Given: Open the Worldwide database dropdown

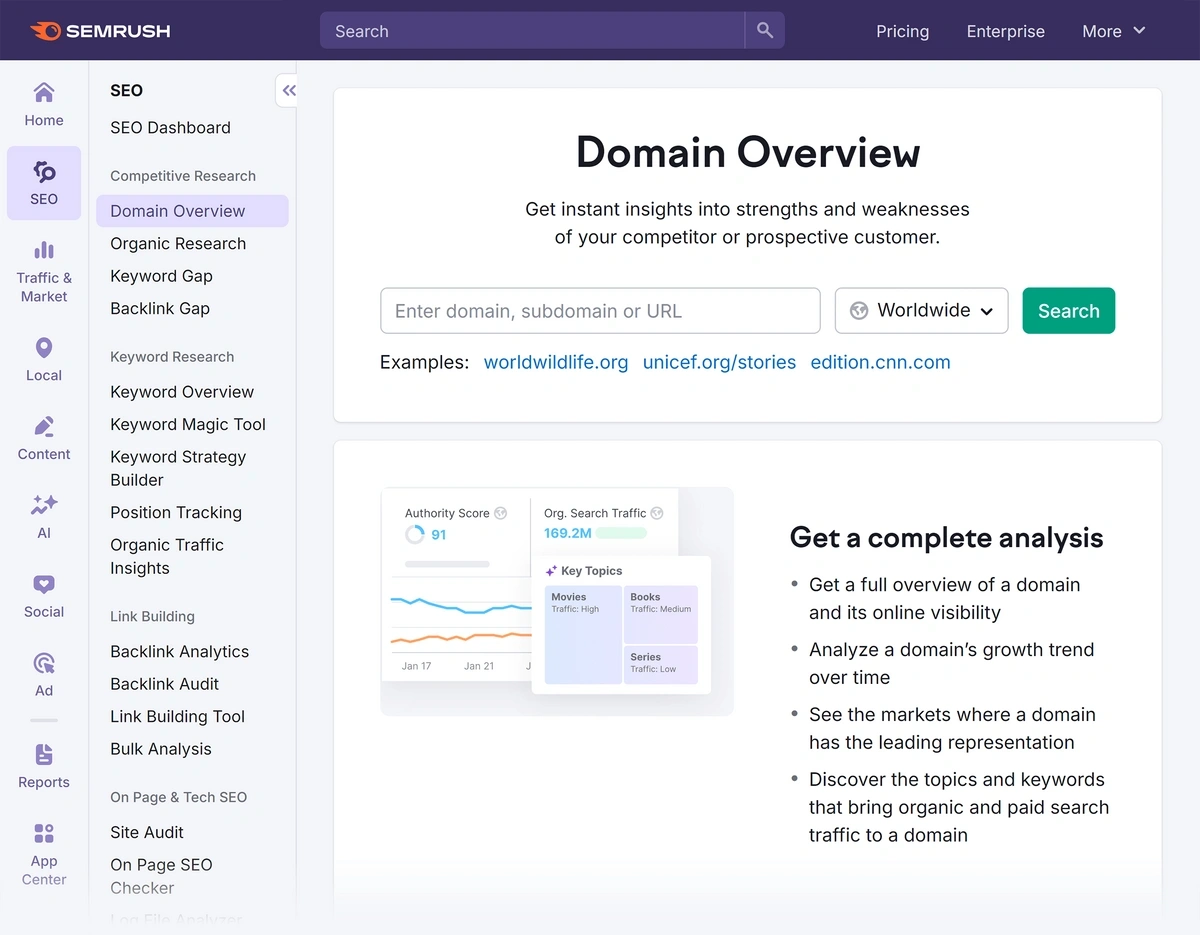Looking at the screenshot, I should [921, 311].
